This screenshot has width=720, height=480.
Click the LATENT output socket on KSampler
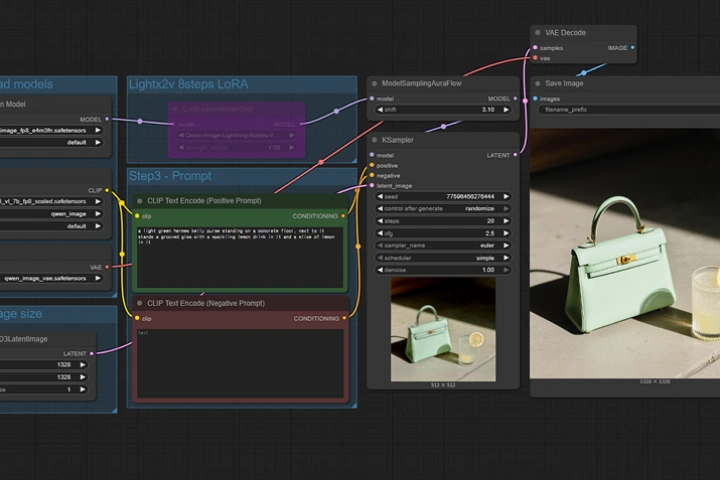[517, 155]
